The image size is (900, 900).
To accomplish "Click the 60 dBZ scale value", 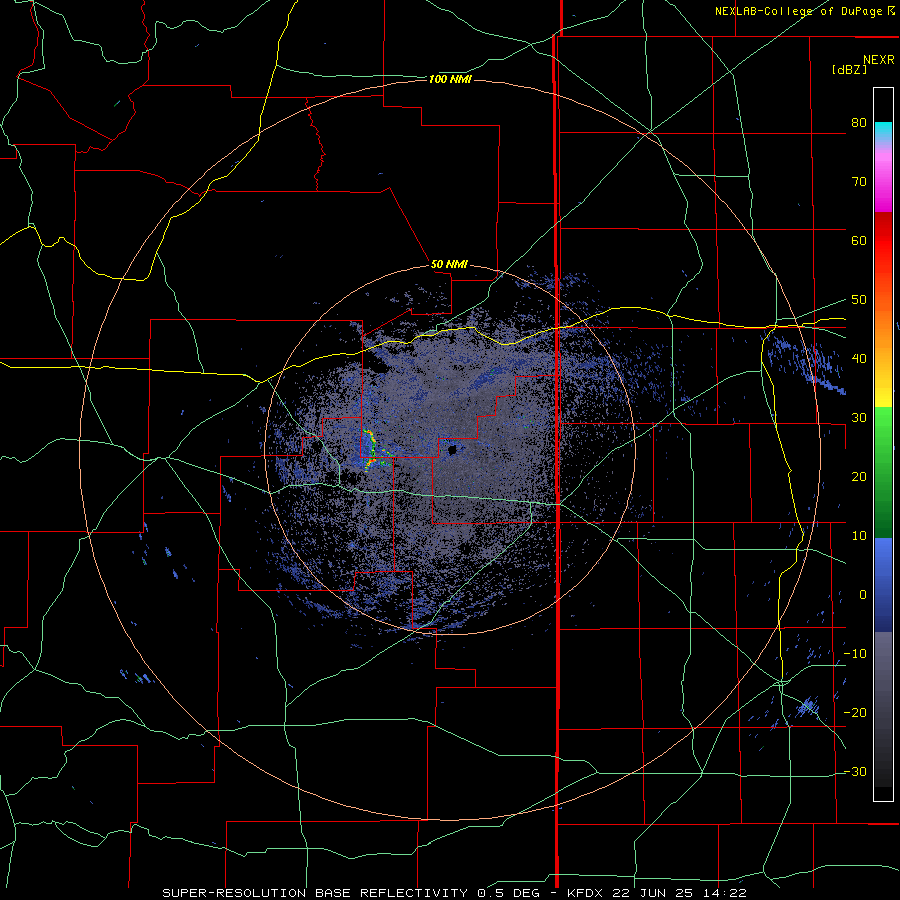I will click(859, 240).
